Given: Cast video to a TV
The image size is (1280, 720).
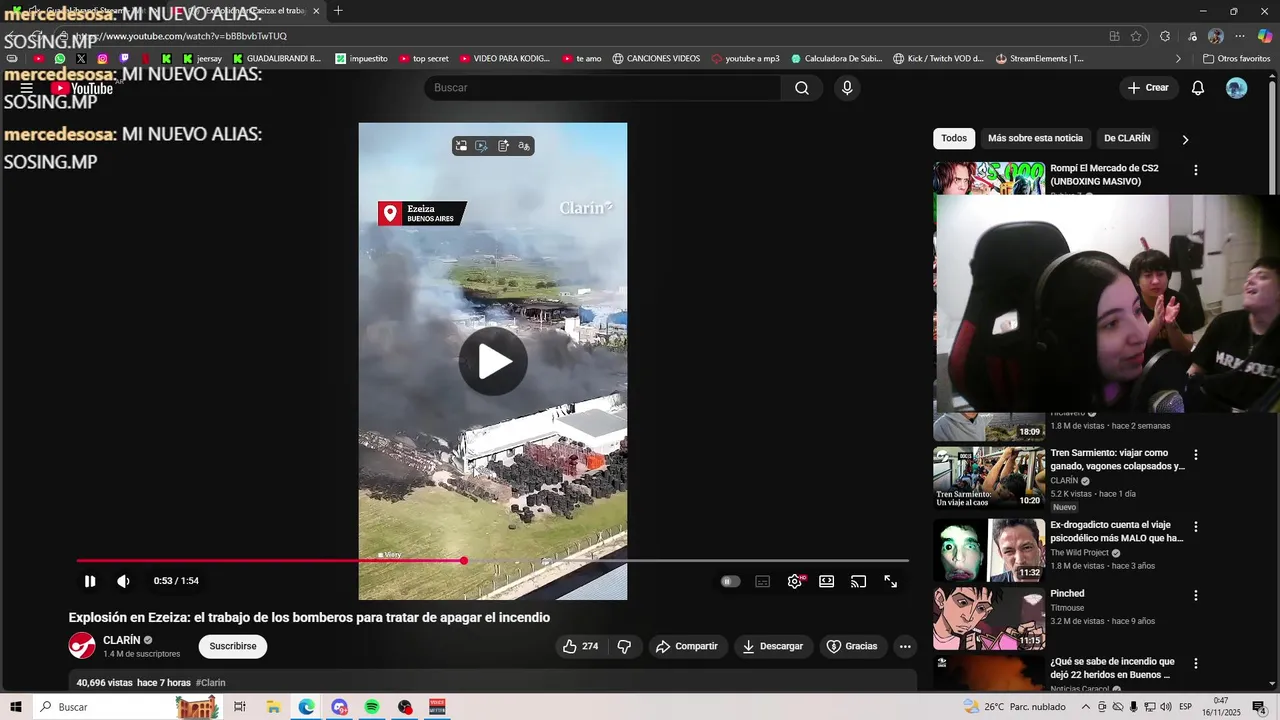Looking at the screenshot, I should click(858, 581).
